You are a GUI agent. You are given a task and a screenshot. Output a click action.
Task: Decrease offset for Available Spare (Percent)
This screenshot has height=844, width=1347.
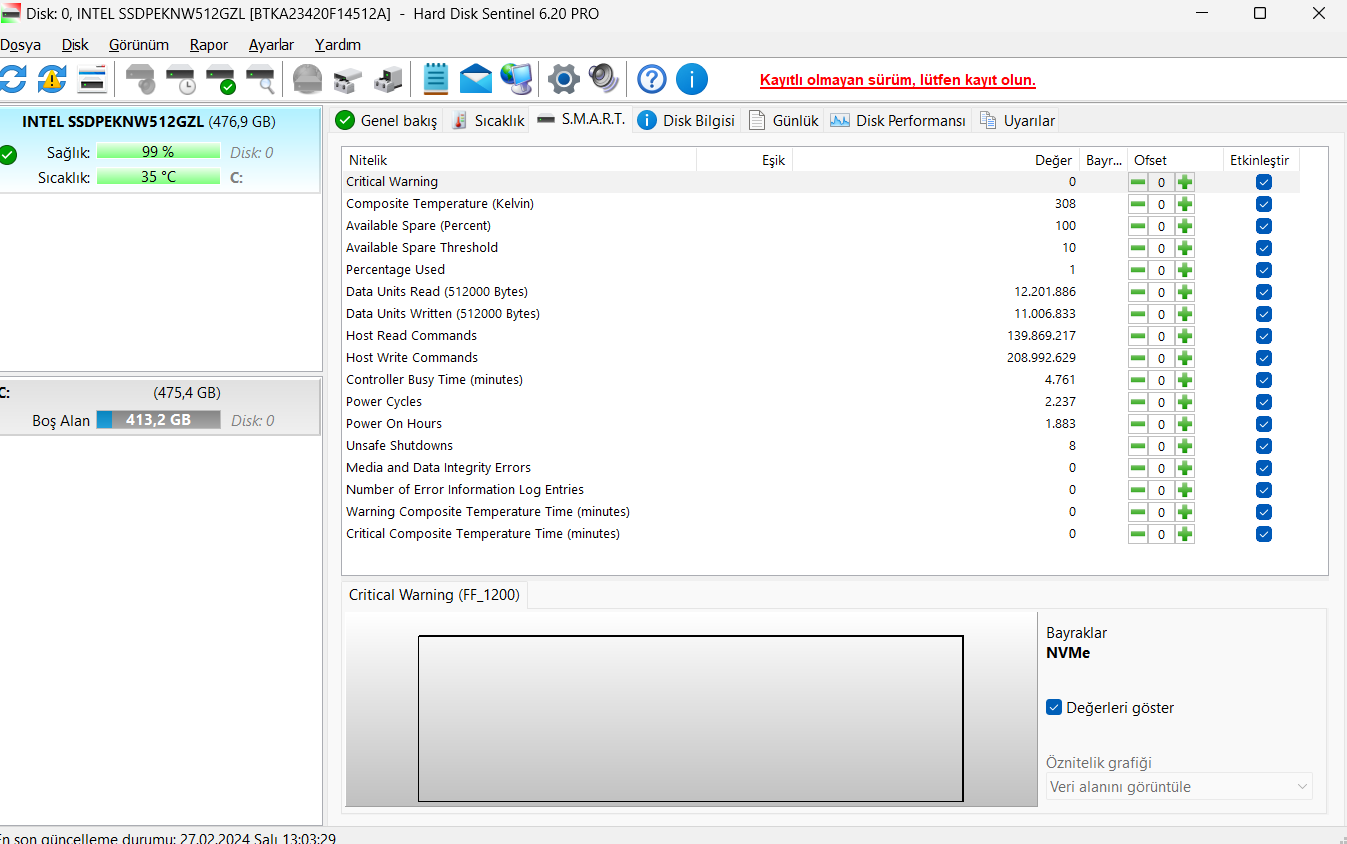[x=1138, y=226]
